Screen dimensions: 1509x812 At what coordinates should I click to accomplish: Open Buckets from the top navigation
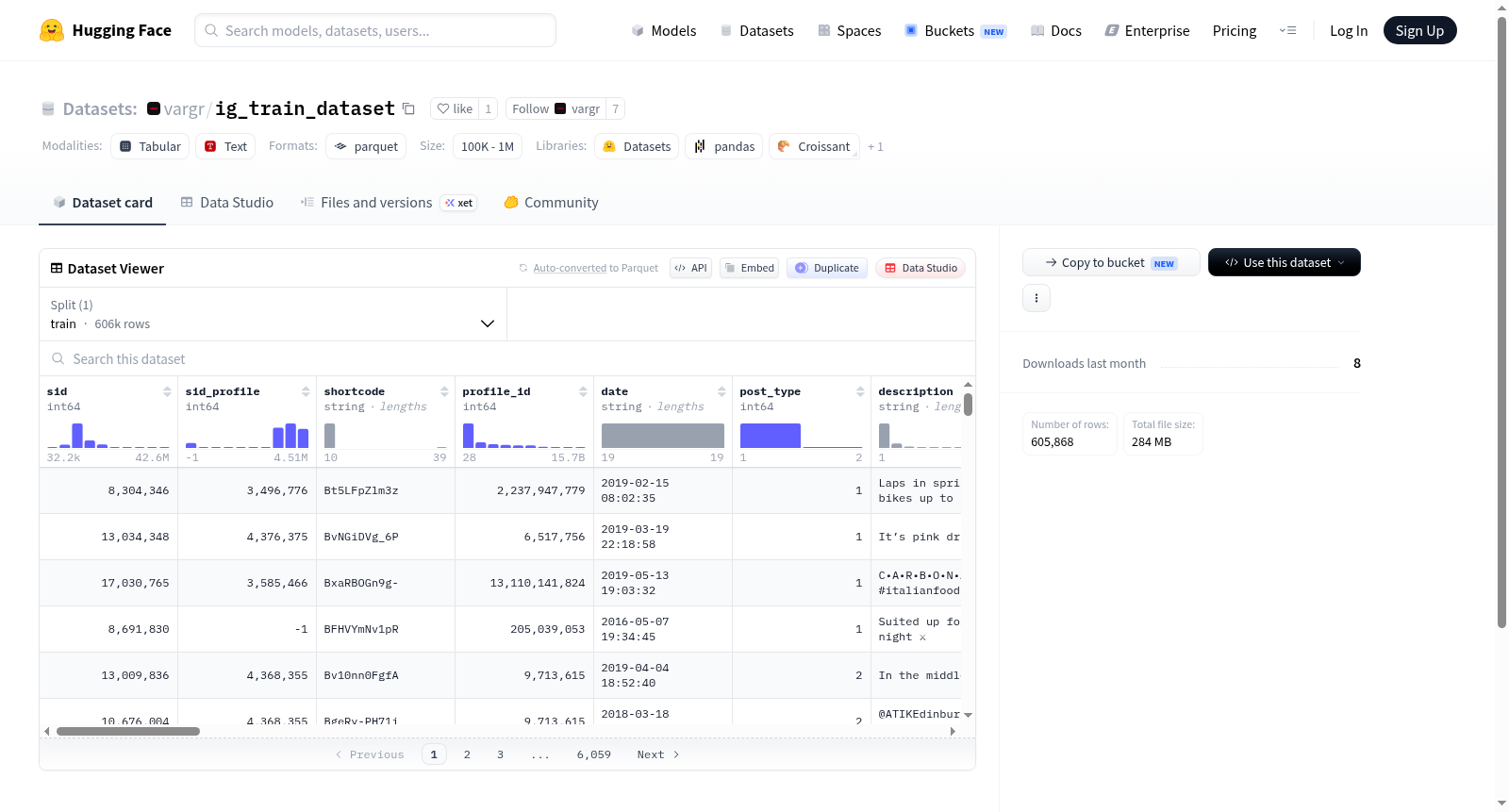coord(955,30)
